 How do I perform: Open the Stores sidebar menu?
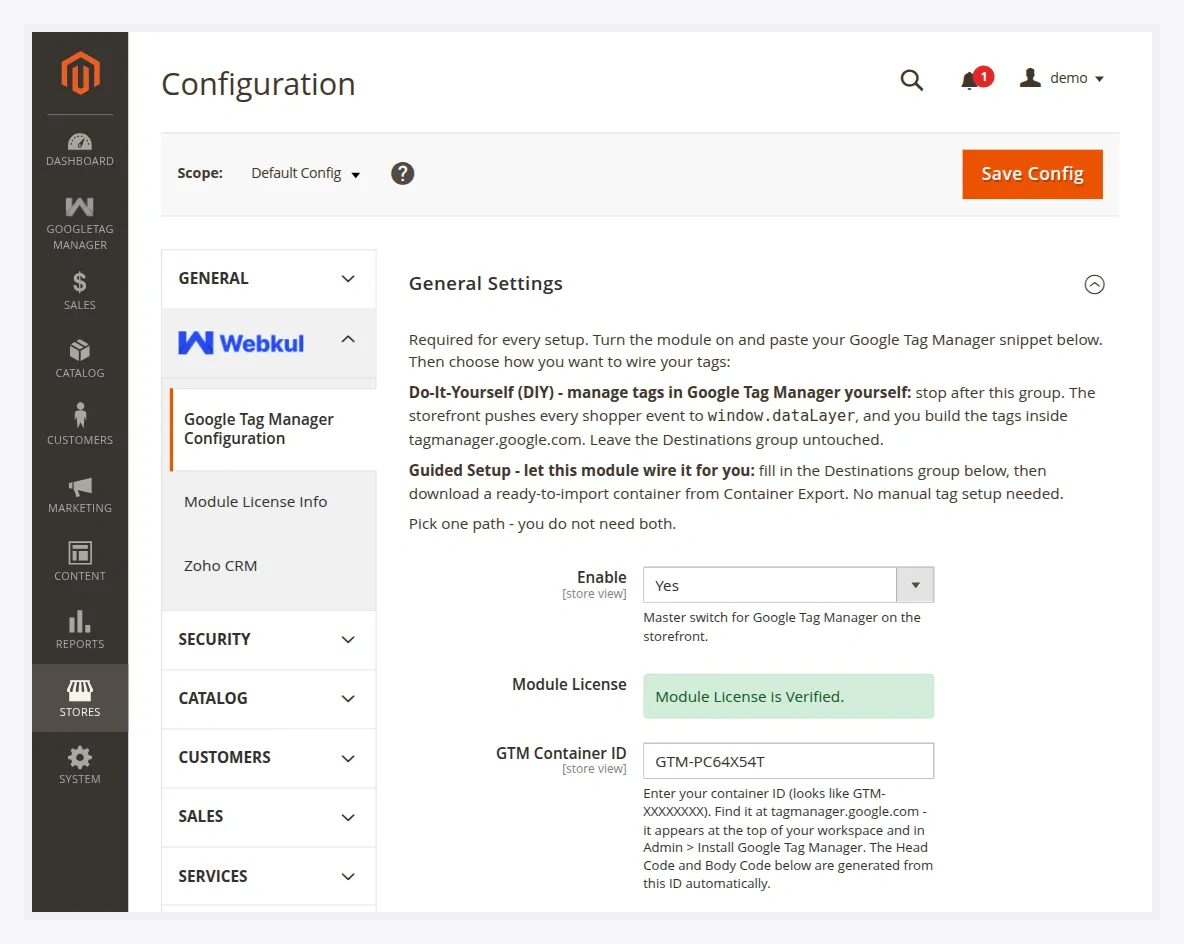(x=80, y=698)
